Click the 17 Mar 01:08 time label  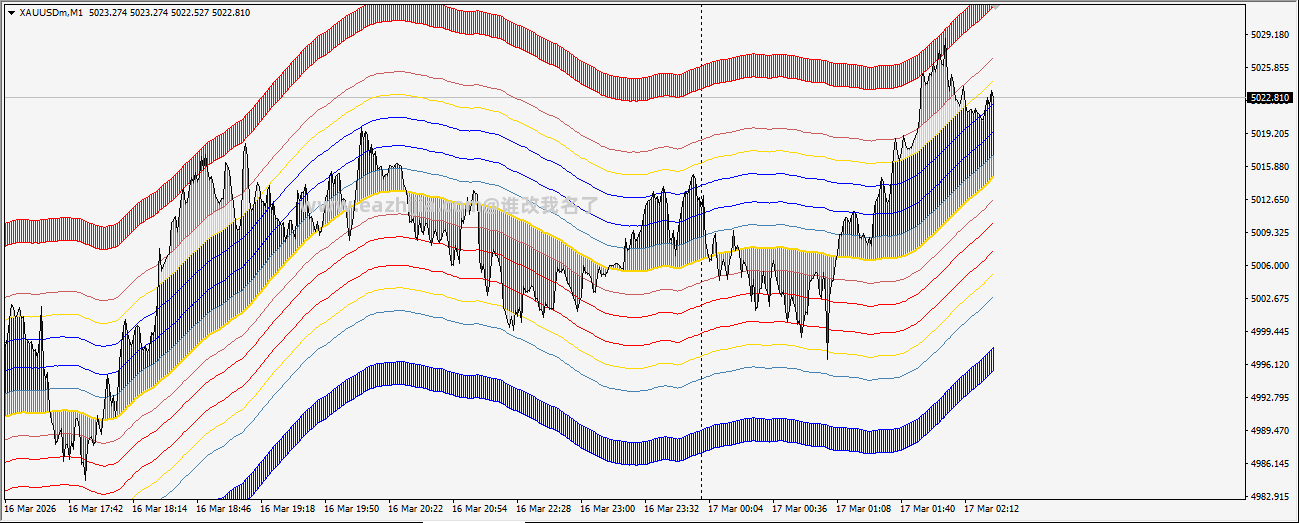pos(864,509)
